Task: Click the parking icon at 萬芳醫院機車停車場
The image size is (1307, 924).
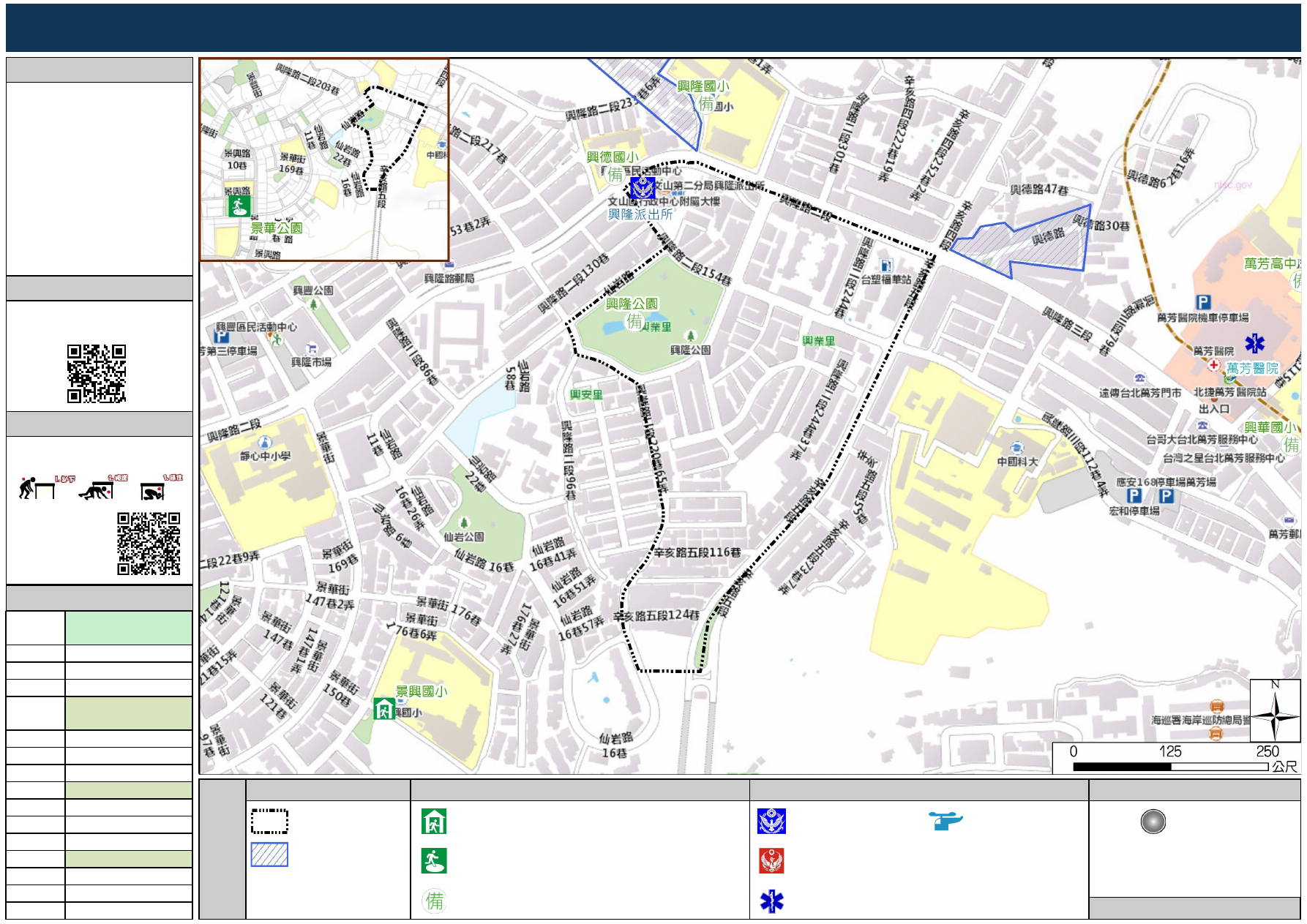Action: [x=1202, y=302]
